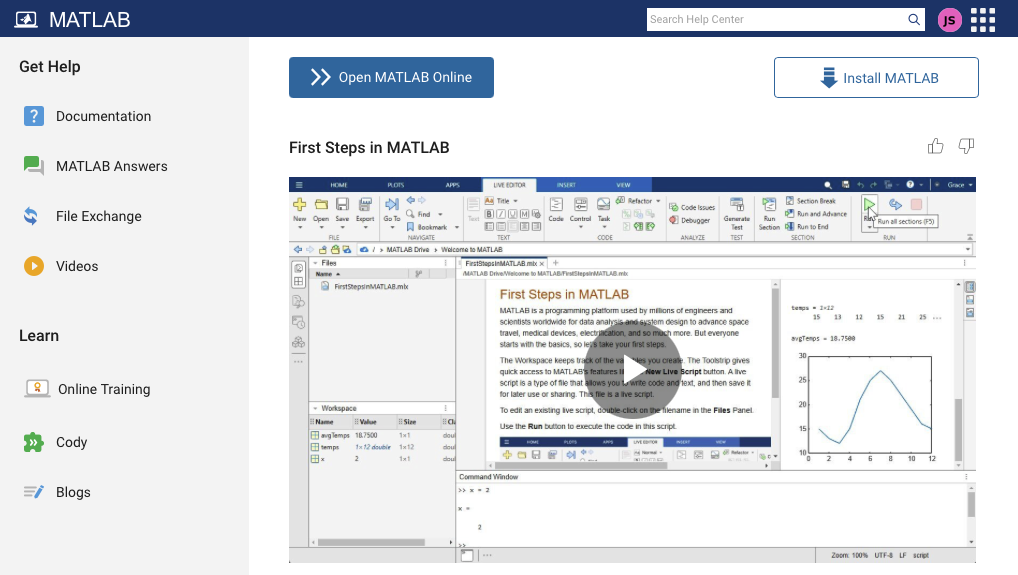Open the Cody icon link
Screen dimensions: 1018x575
tap(34, 442)
